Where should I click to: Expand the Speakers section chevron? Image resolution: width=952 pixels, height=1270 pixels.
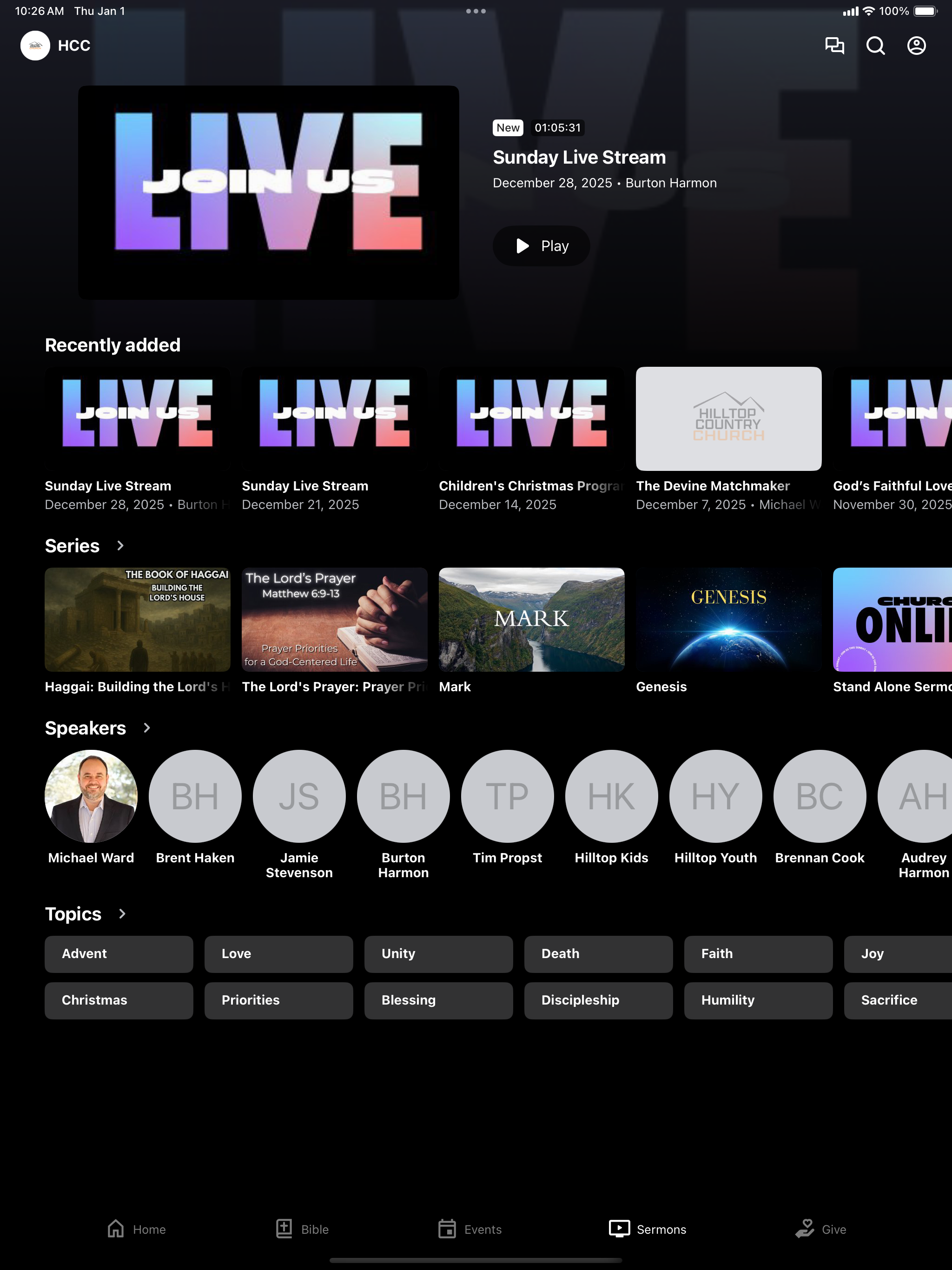coord(146,728)
